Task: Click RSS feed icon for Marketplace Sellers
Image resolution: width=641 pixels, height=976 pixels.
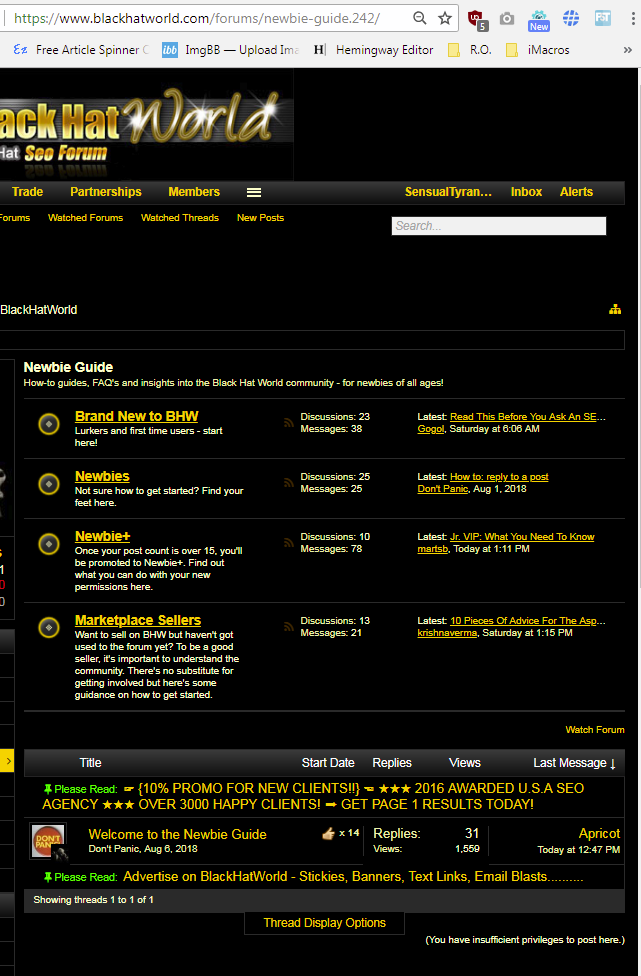Action: coord(288,627)
